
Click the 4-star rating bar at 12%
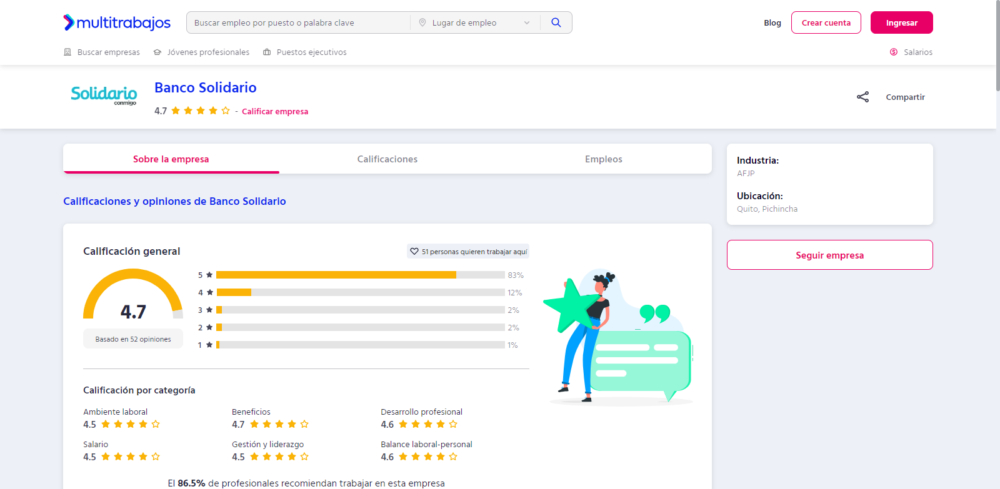tap(360, 292)
